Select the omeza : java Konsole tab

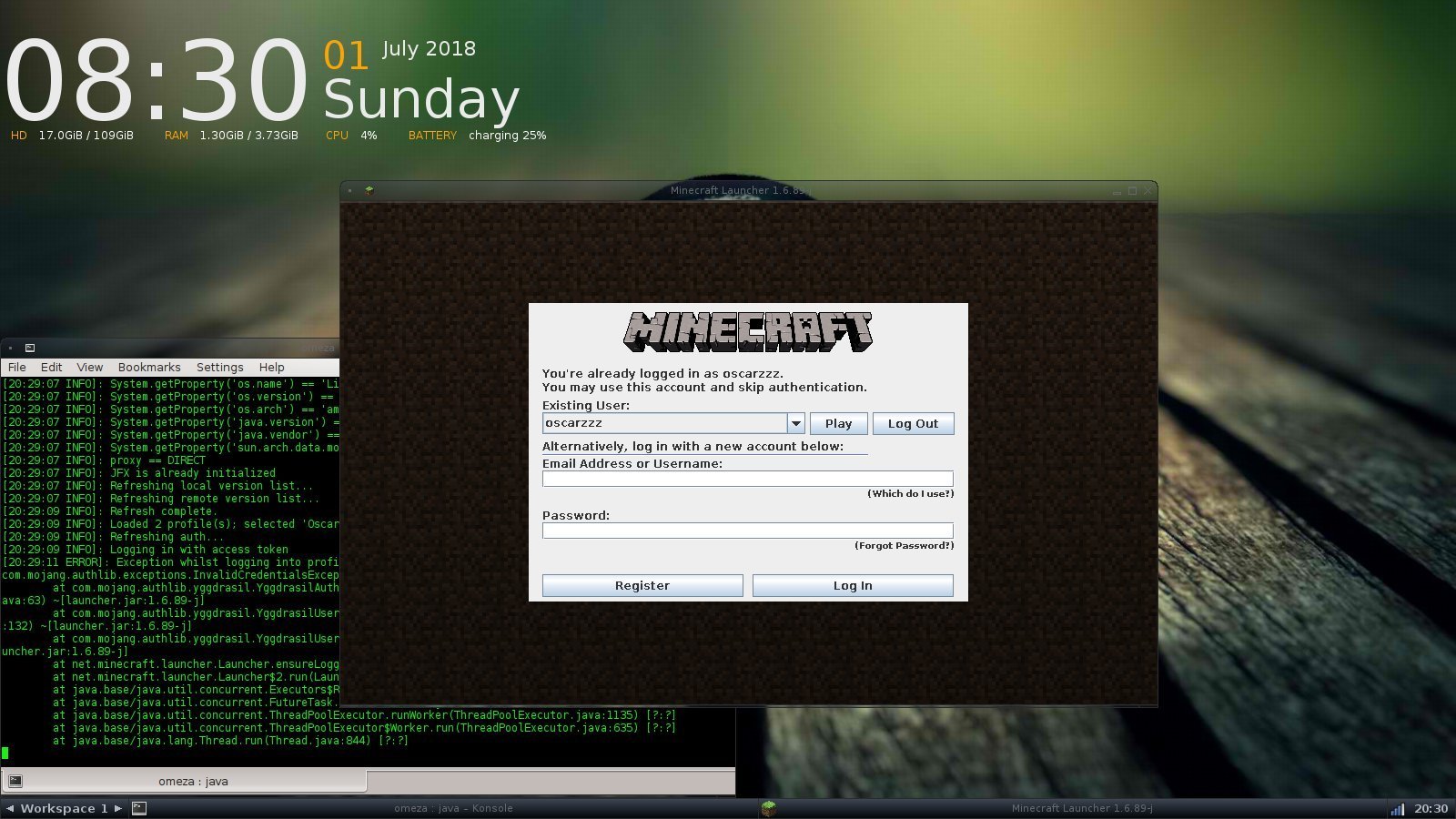tap(184, 781)
